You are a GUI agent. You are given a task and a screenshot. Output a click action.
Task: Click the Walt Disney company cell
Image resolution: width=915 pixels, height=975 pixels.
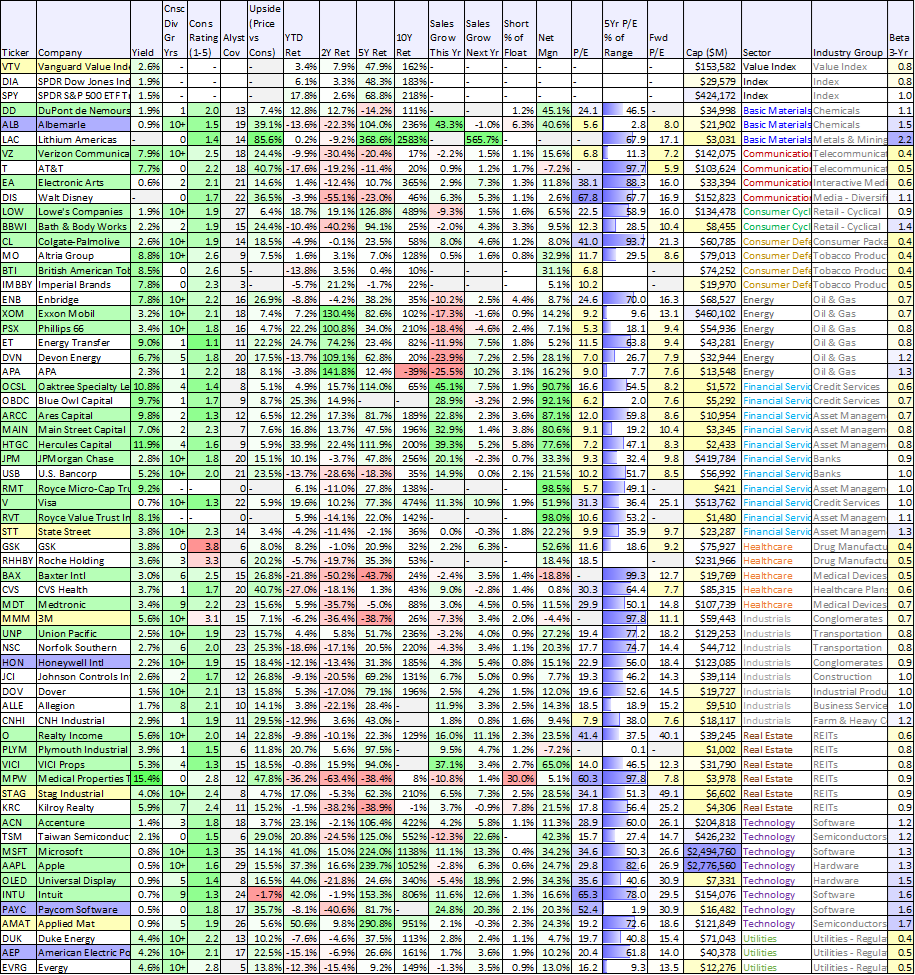coord(83,197)
